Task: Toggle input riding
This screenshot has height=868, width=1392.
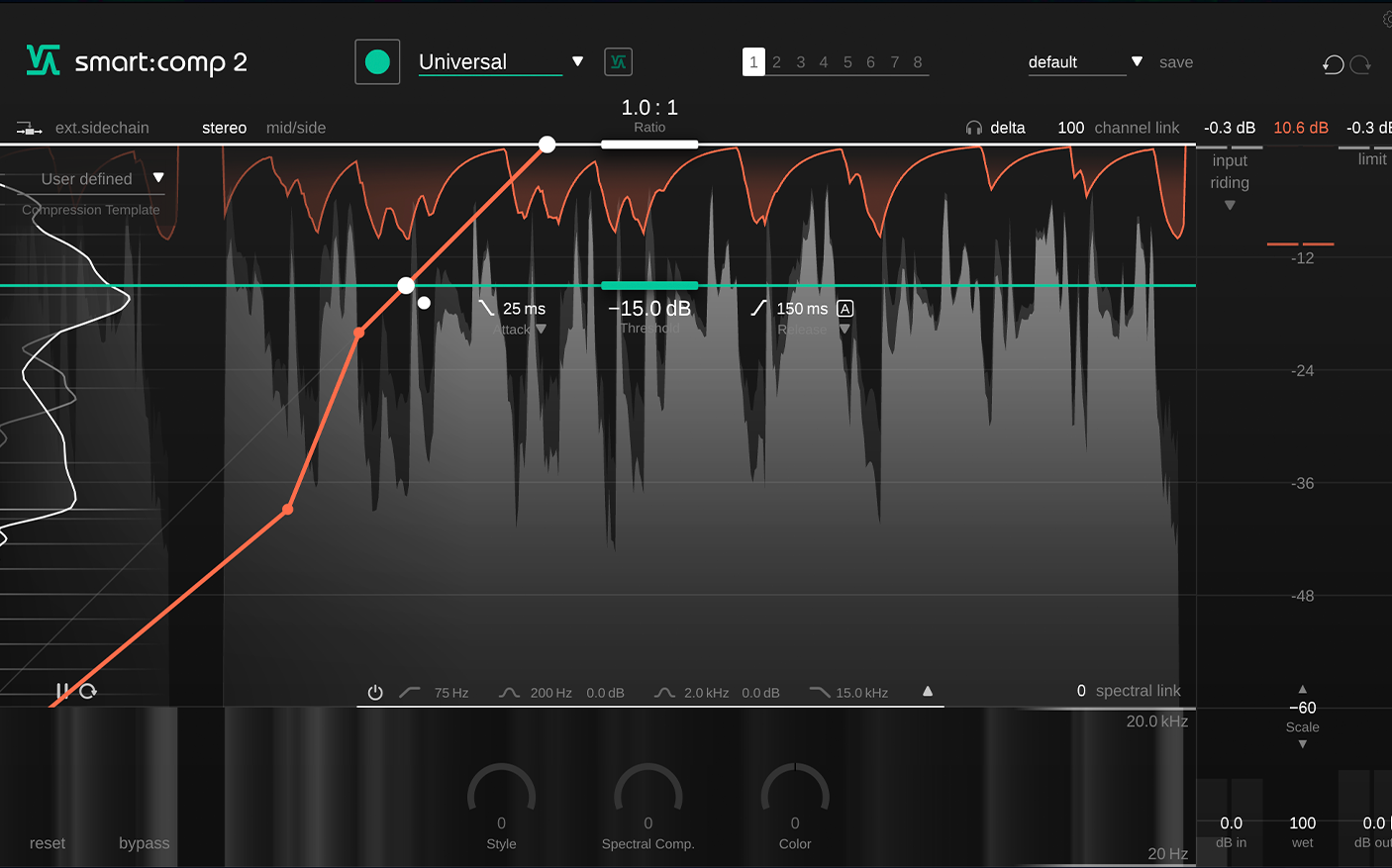Action: 1230,171
